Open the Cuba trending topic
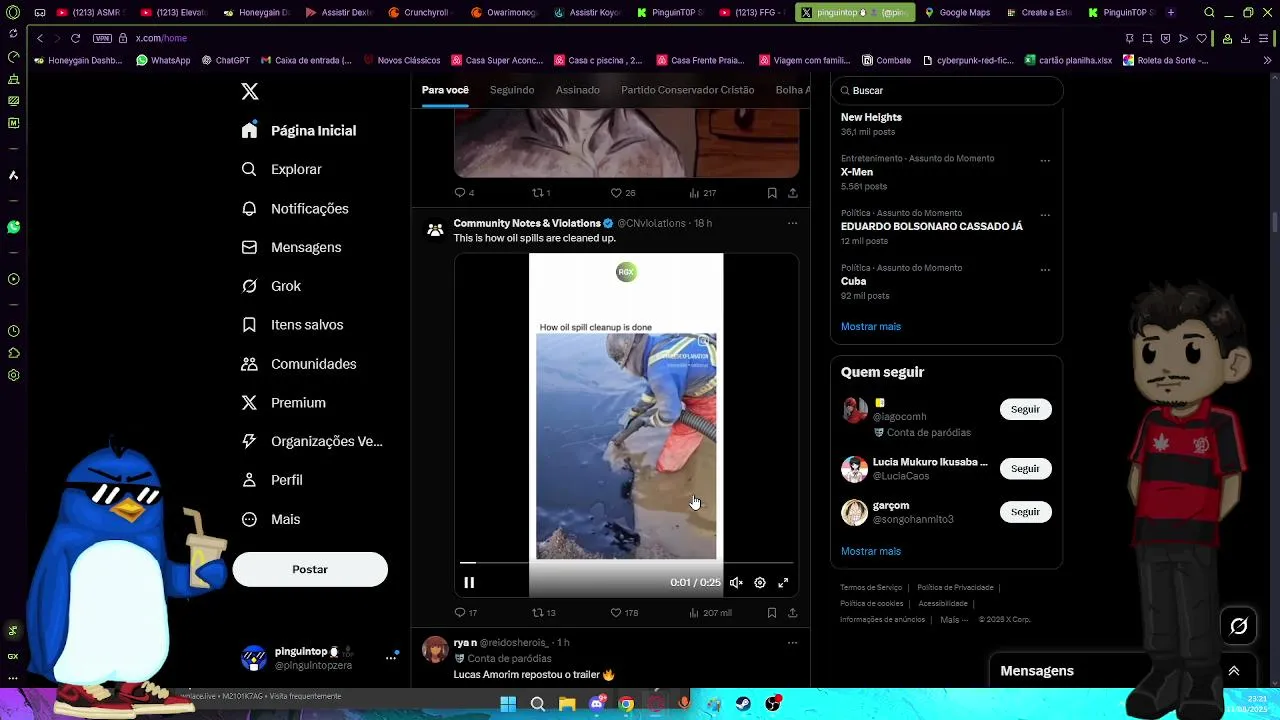This screenshot has width=1280, height=720. point(854,281)
